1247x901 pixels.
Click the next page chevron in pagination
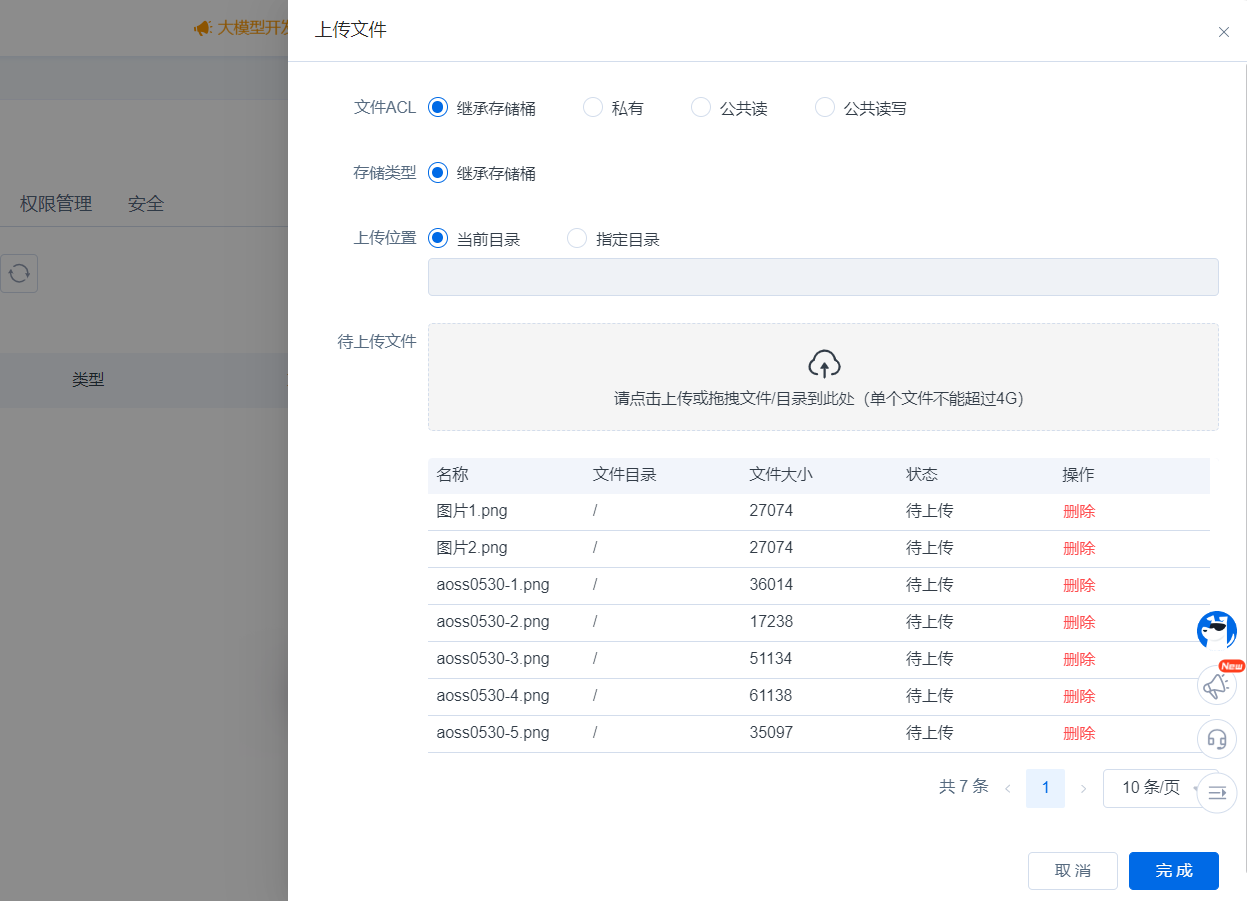(1083, 788)
